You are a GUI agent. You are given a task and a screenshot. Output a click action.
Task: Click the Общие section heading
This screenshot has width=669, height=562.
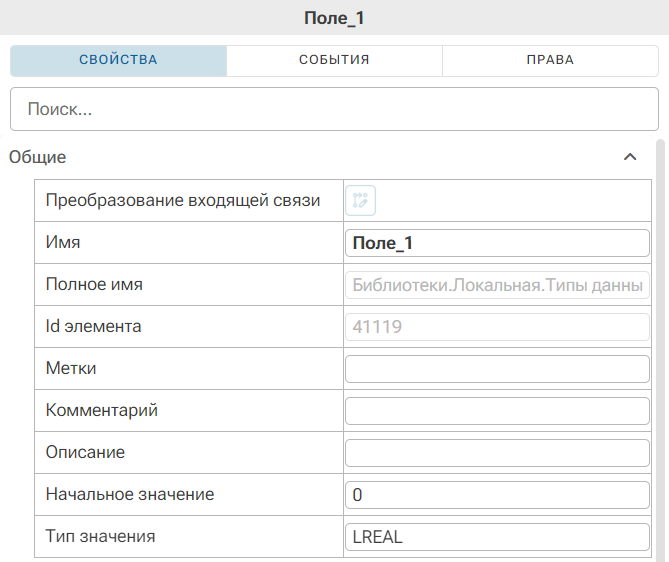pos(38,157)
